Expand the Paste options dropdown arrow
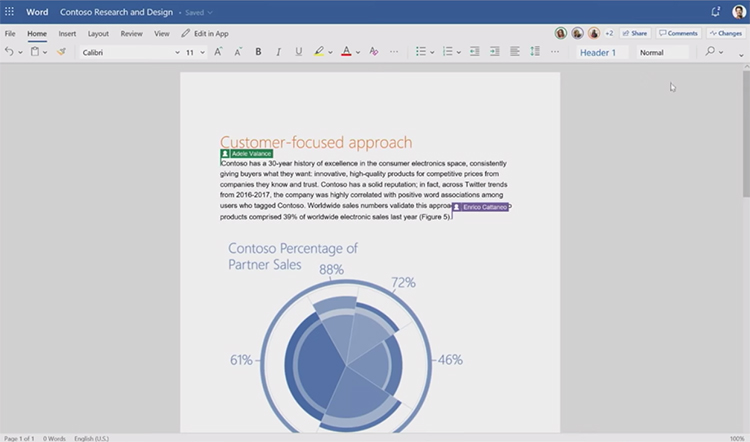 coord(45,53)
